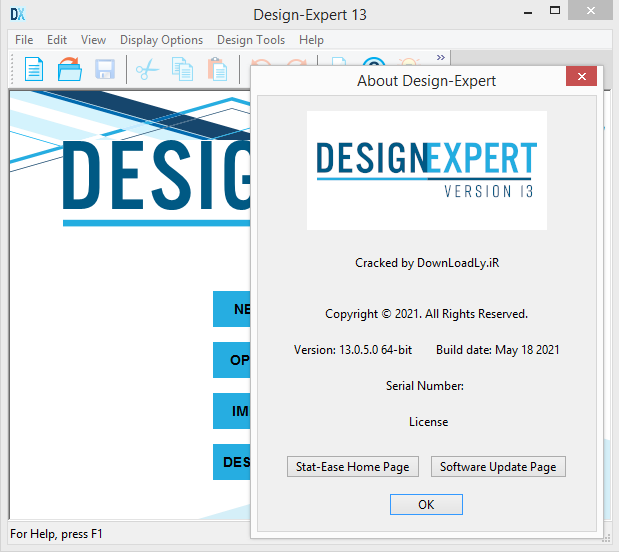
Task: Open the Help menu
Action: tap(311, 40)
